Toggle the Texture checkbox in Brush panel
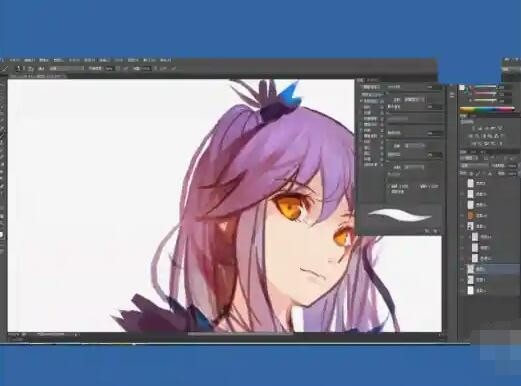 [362, 113]
